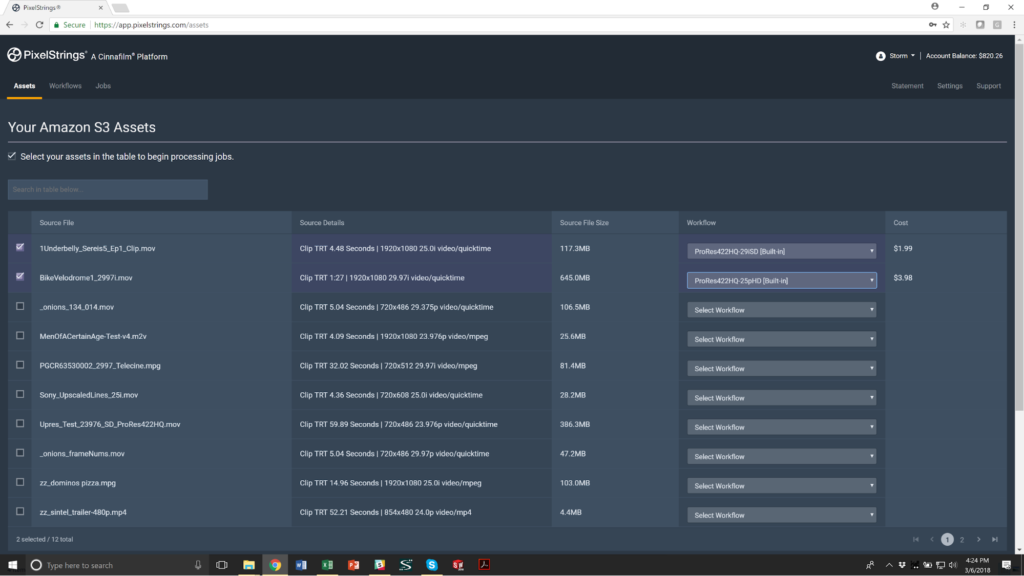The width and height of the screenshot is (1024, 576).
Task: Click the browser address bar URL
Action: (x=152, y=25)
